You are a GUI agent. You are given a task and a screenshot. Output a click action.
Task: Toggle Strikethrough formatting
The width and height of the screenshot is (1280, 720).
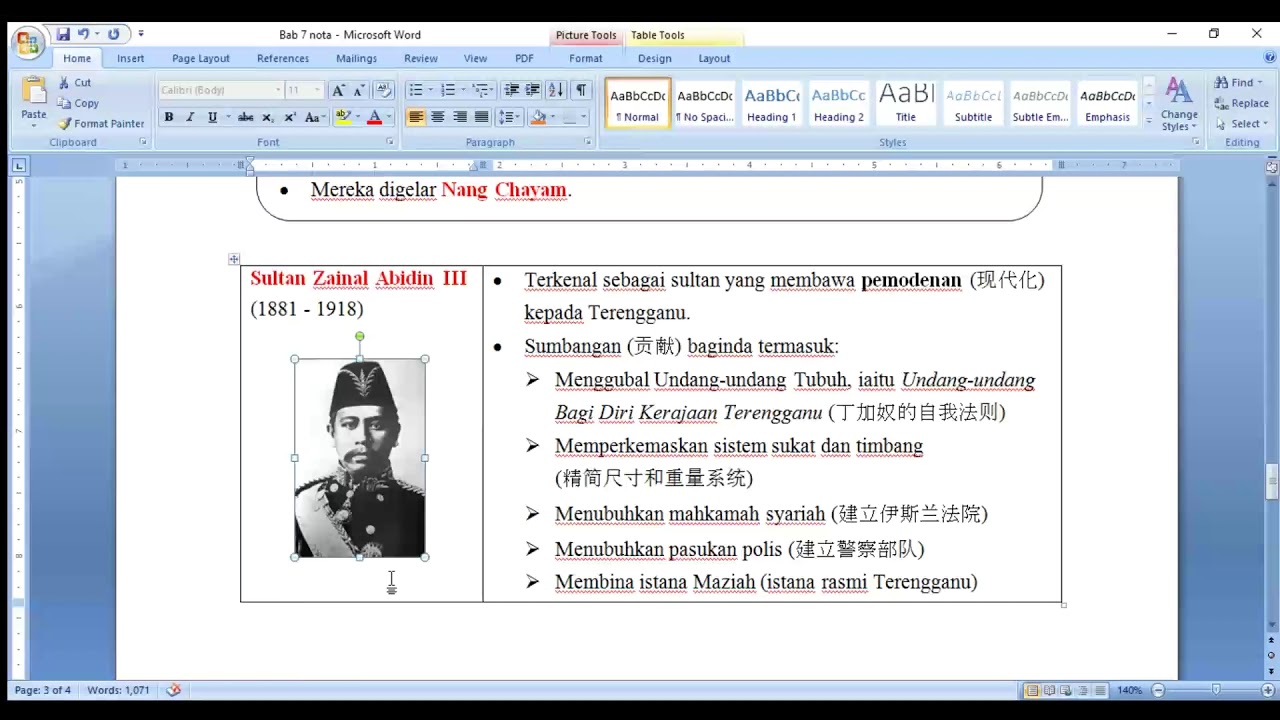(246, 117)
